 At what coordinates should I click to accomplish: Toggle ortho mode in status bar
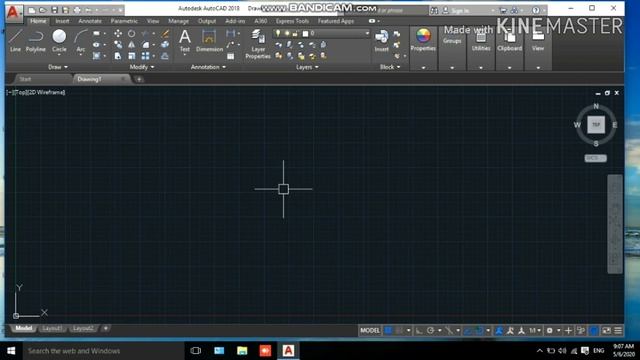[419, 331]
